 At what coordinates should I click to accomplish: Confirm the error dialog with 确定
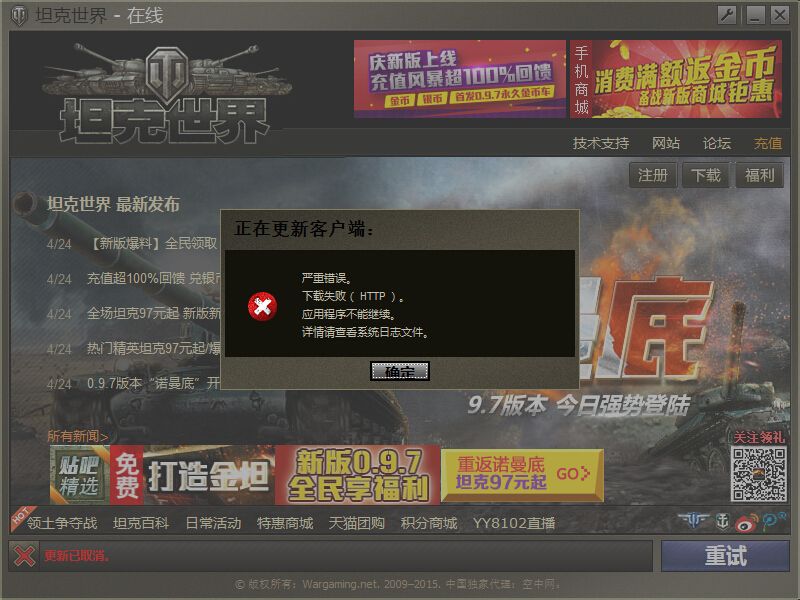399,371
